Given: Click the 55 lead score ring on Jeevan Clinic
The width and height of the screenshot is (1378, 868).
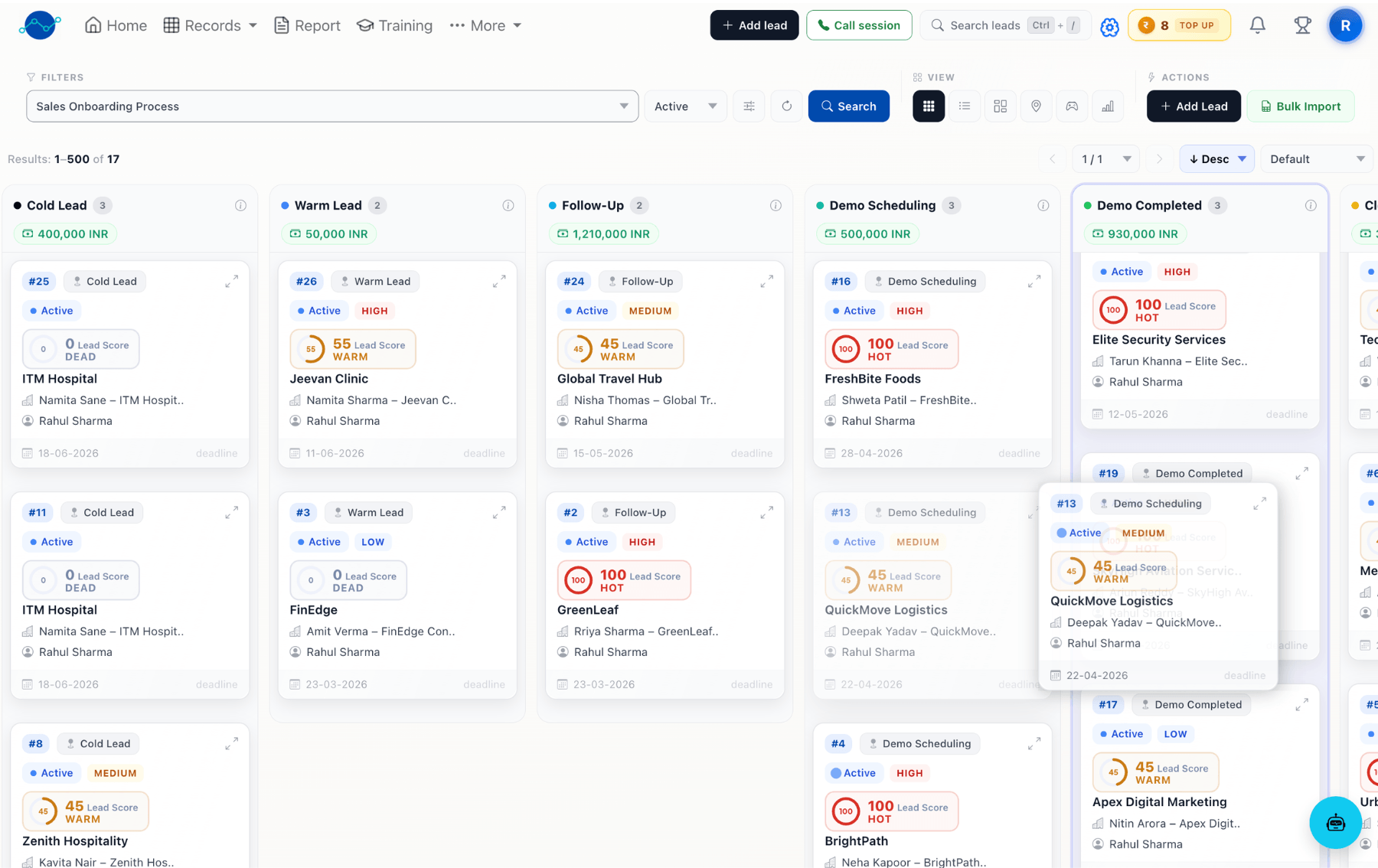Looking at the screenshot, I should tap(310, 349).
